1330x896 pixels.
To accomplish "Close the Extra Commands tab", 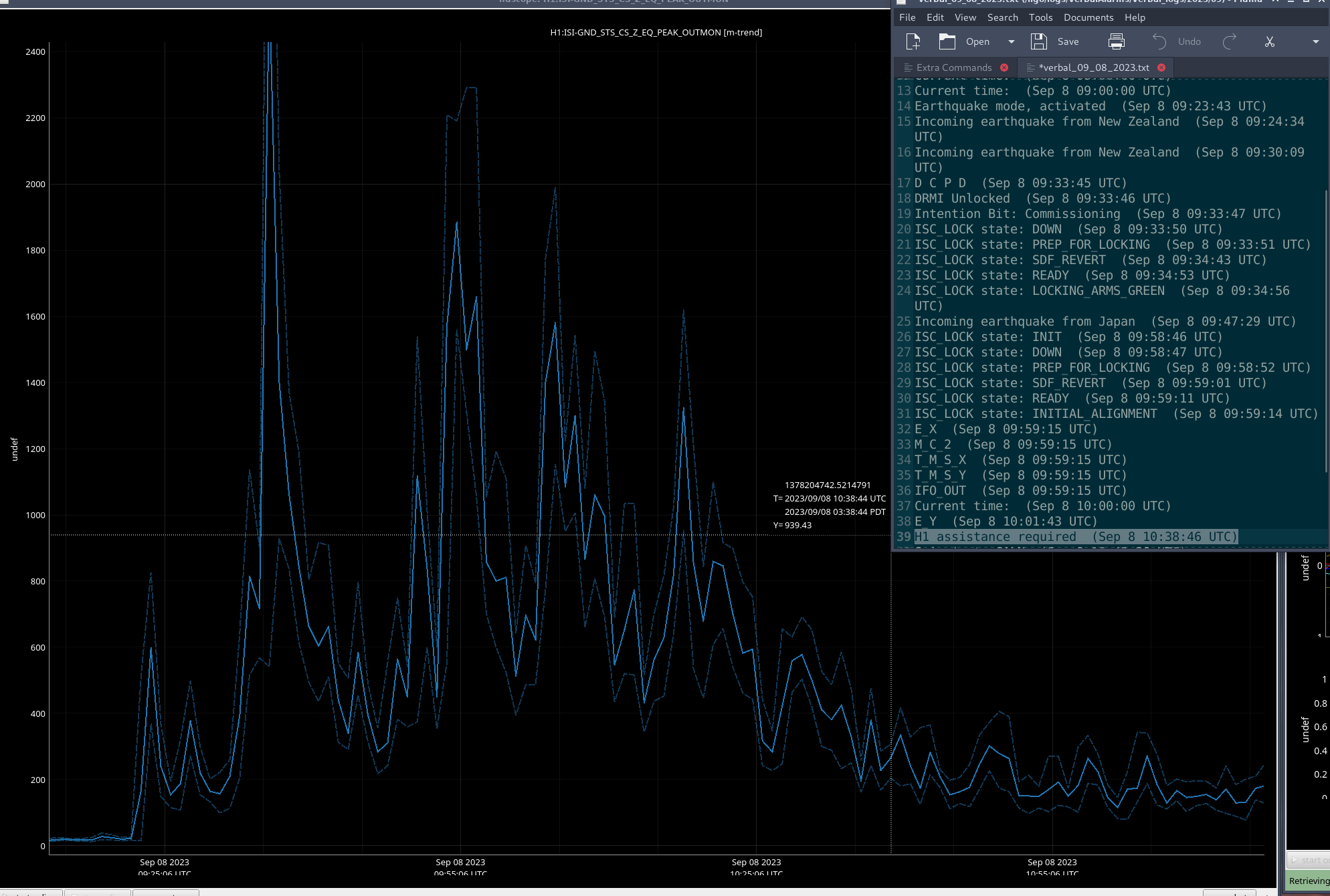I will click(1004, 68).
